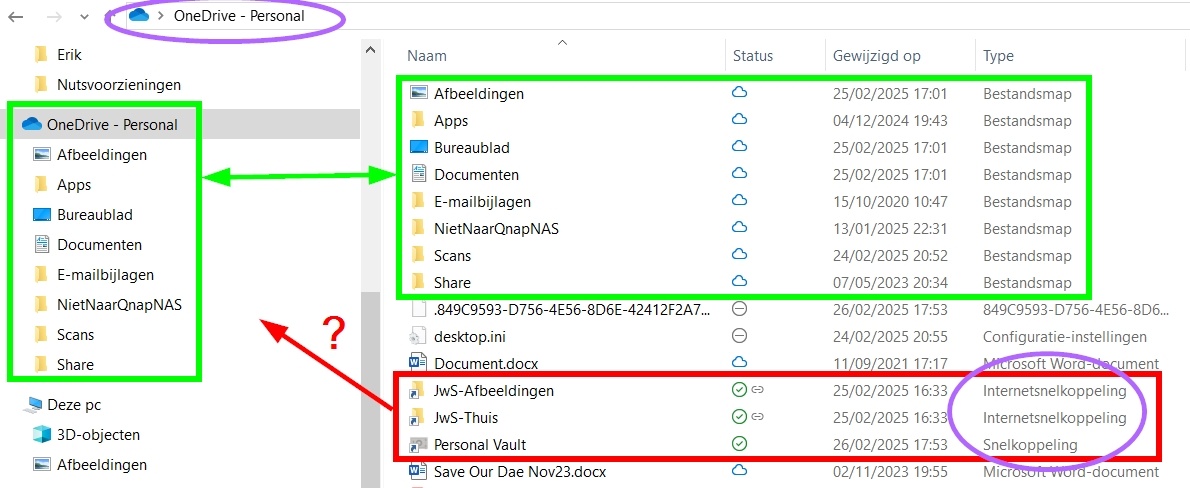This screenshot has height=488, width=1190.
Task: Select the NietNaarQnapNAS folder icon in file list
Action: [417, 228]
